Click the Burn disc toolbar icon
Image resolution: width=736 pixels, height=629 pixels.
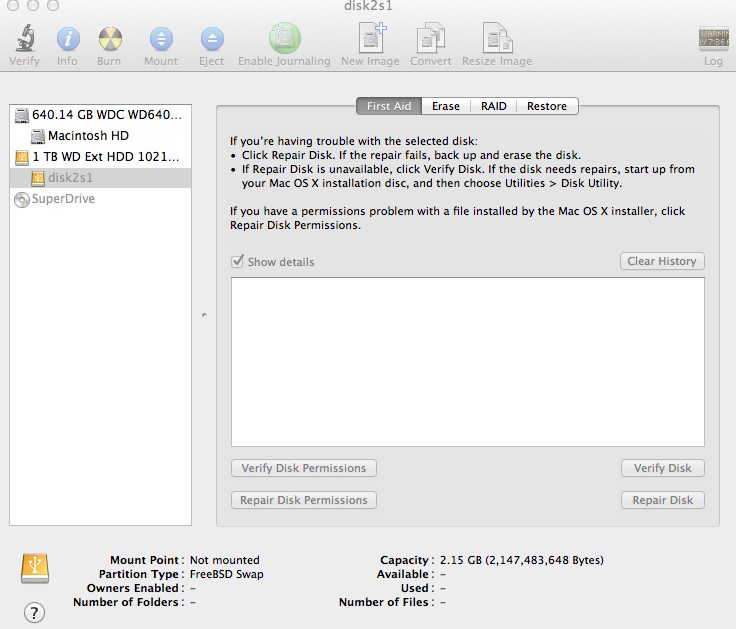(x=110, y=38)
